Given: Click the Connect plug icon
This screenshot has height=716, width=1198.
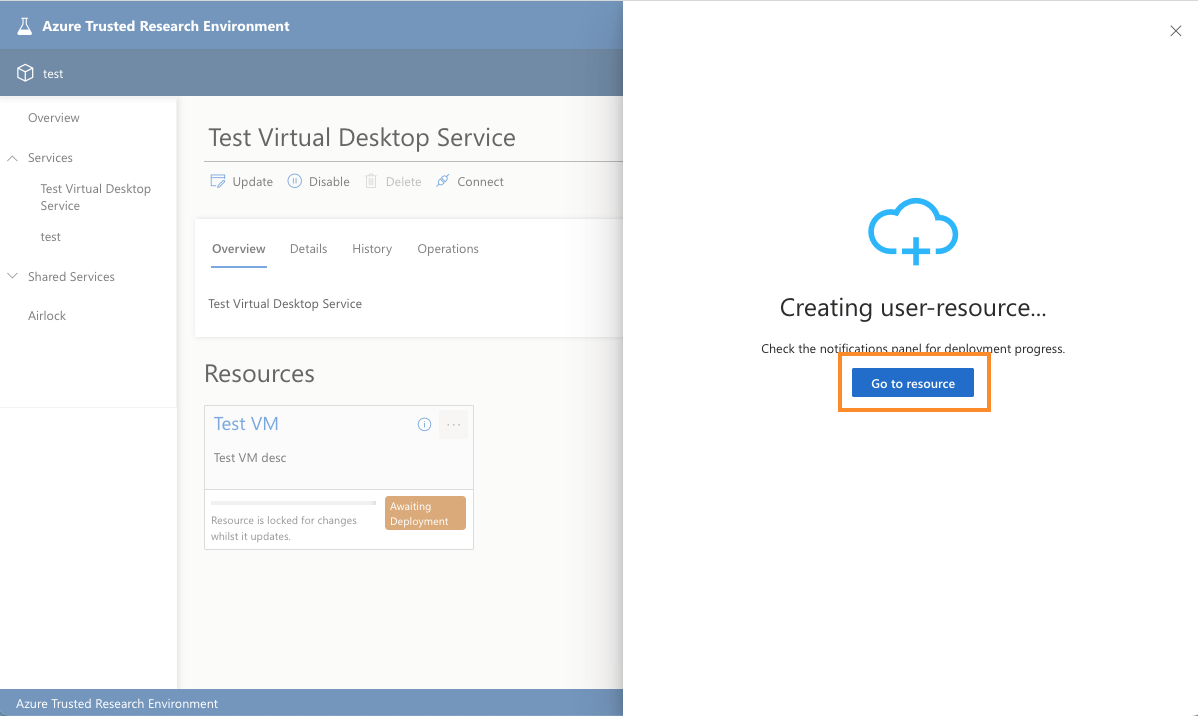Looking at the screenshot, I should [x=443, y=181].
